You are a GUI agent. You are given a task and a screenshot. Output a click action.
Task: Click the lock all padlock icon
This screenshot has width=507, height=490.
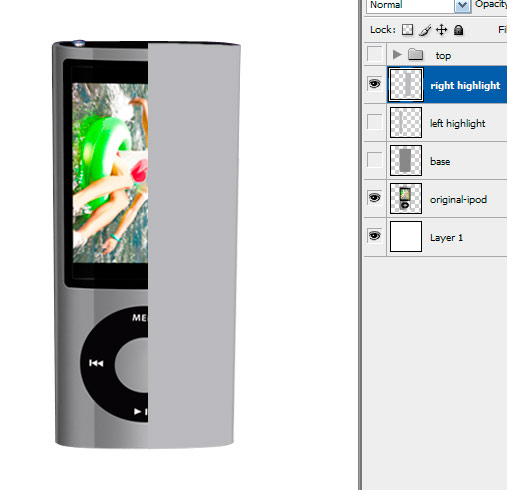pyautogui.click(x=459, y=30)
